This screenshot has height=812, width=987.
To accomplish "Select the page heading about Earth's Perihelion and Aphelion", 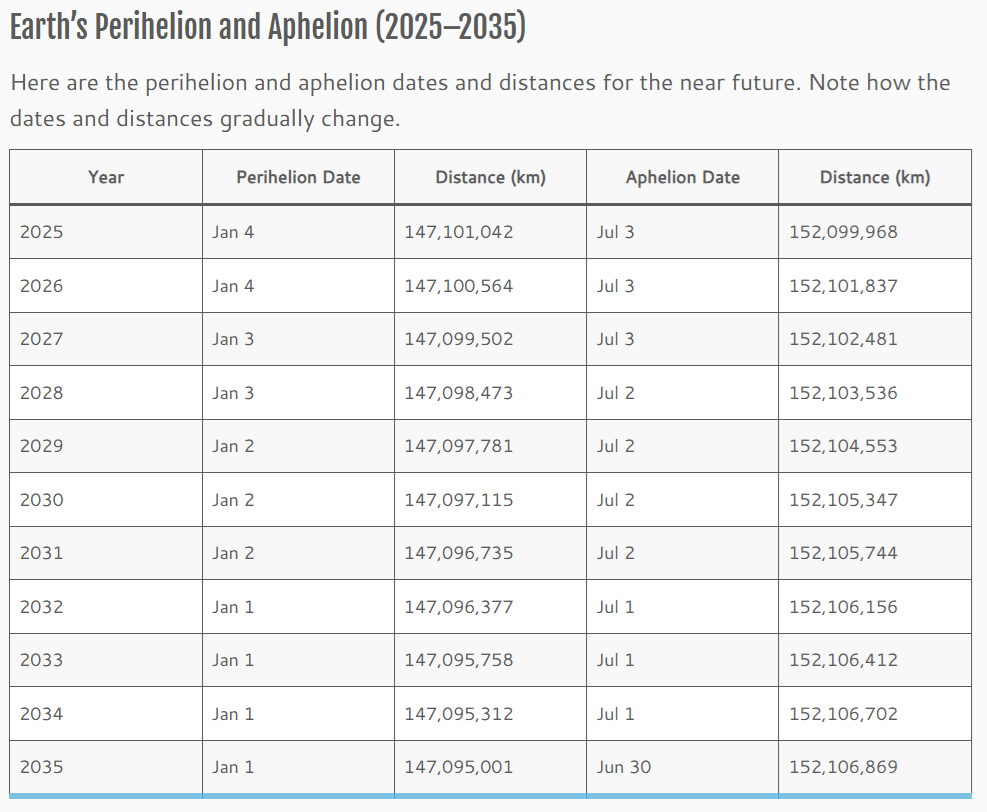I will [x=267, y=29].
